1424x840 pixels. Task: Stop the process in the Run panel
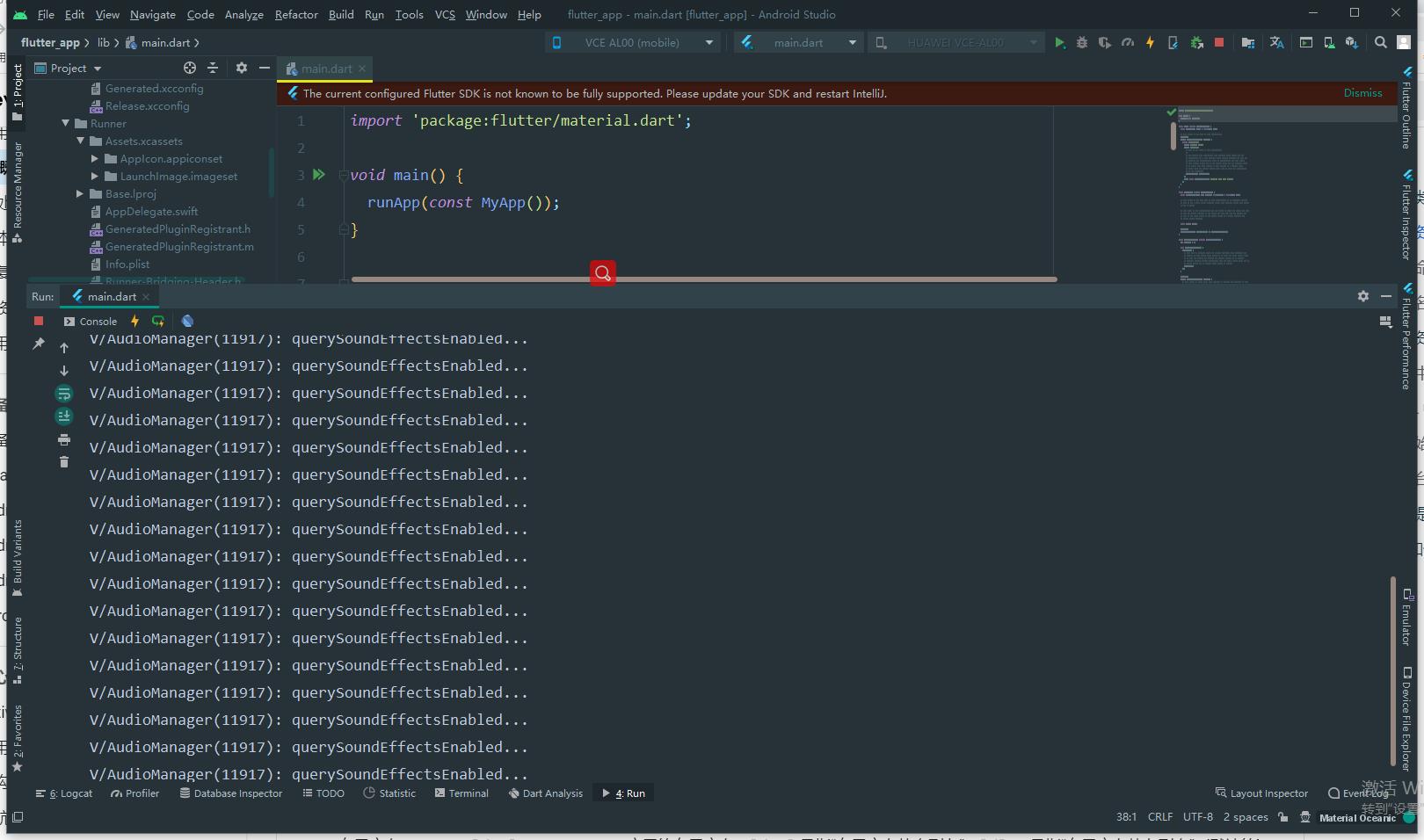click(39, 322)
